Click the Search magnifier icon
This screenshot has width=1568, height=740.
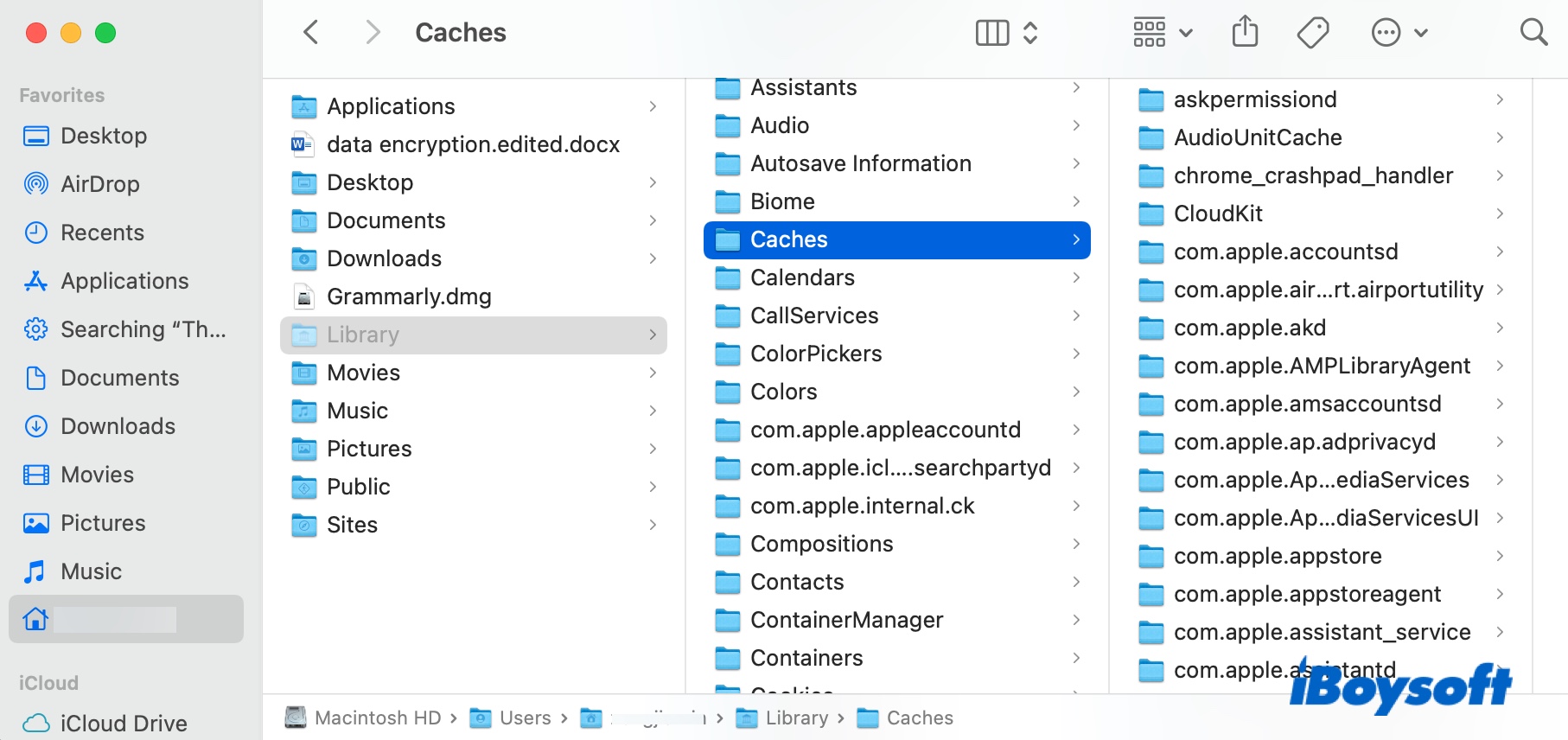1533,33
